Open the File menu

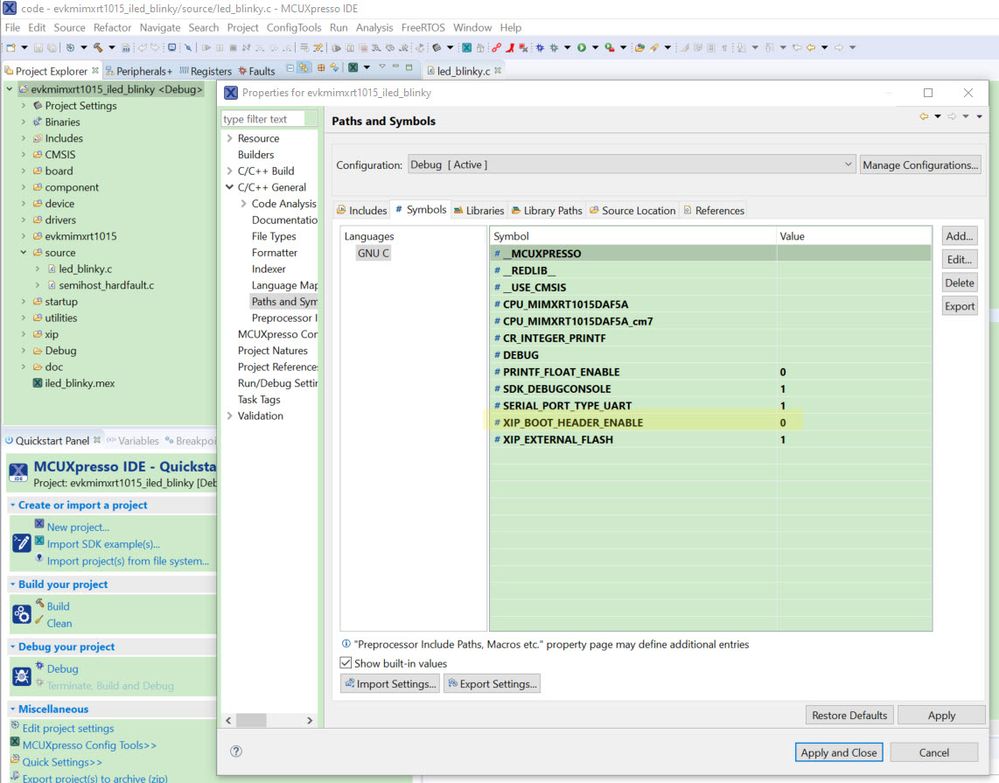tap(13, 27)
